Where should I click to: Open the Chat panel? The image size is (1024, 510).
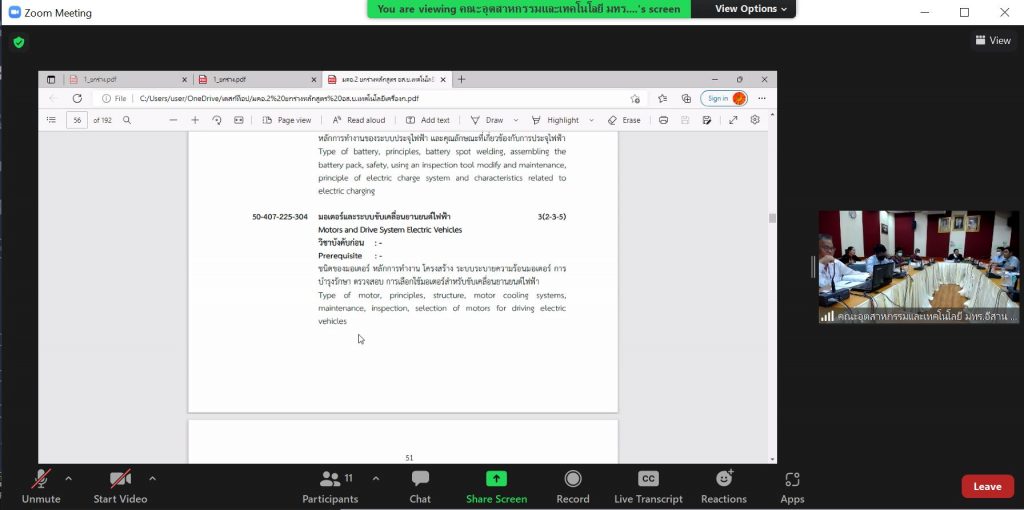[420, 487]
